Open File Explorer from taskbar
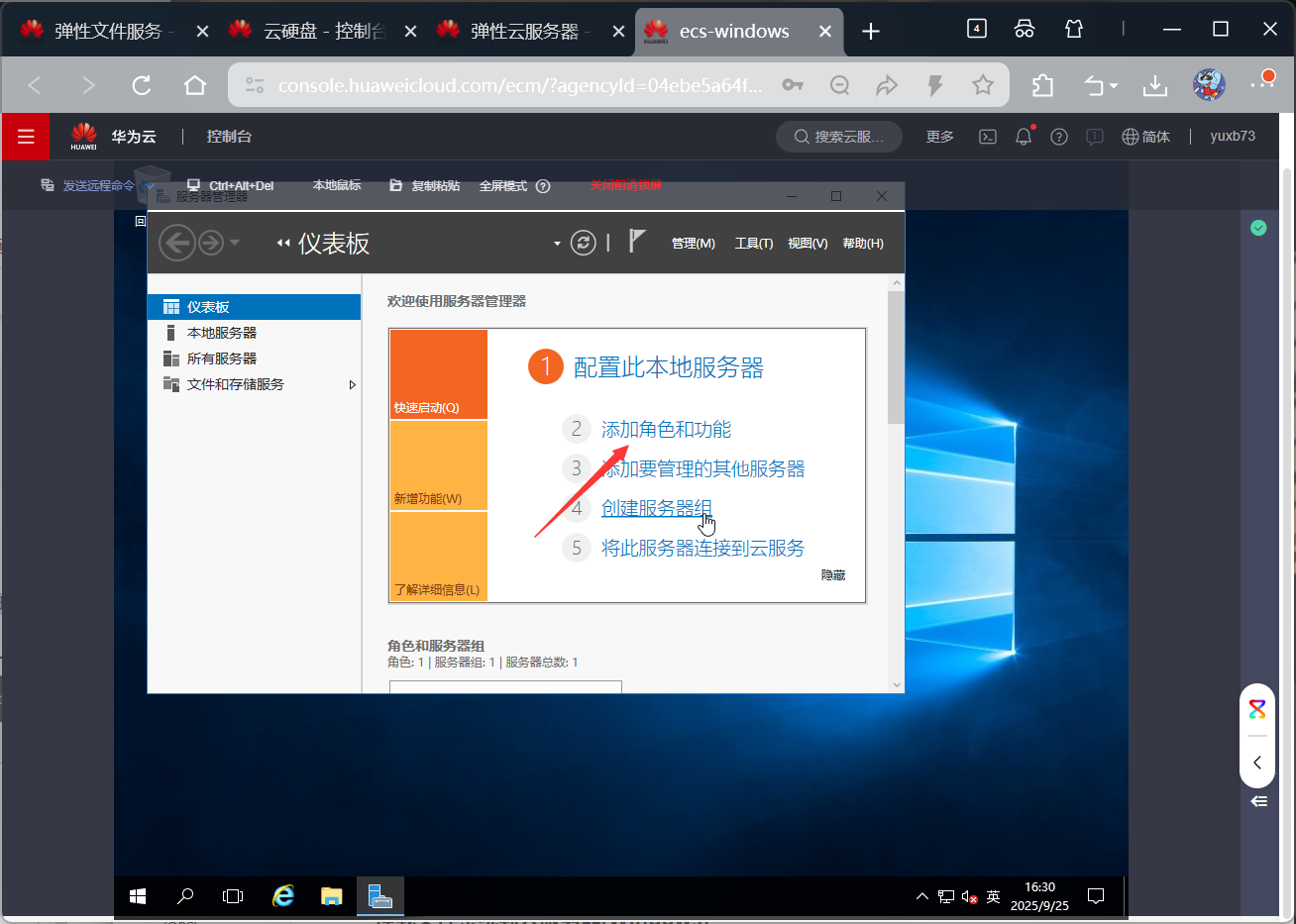Viewport: 1296px width, 924px height. point(331,896)
